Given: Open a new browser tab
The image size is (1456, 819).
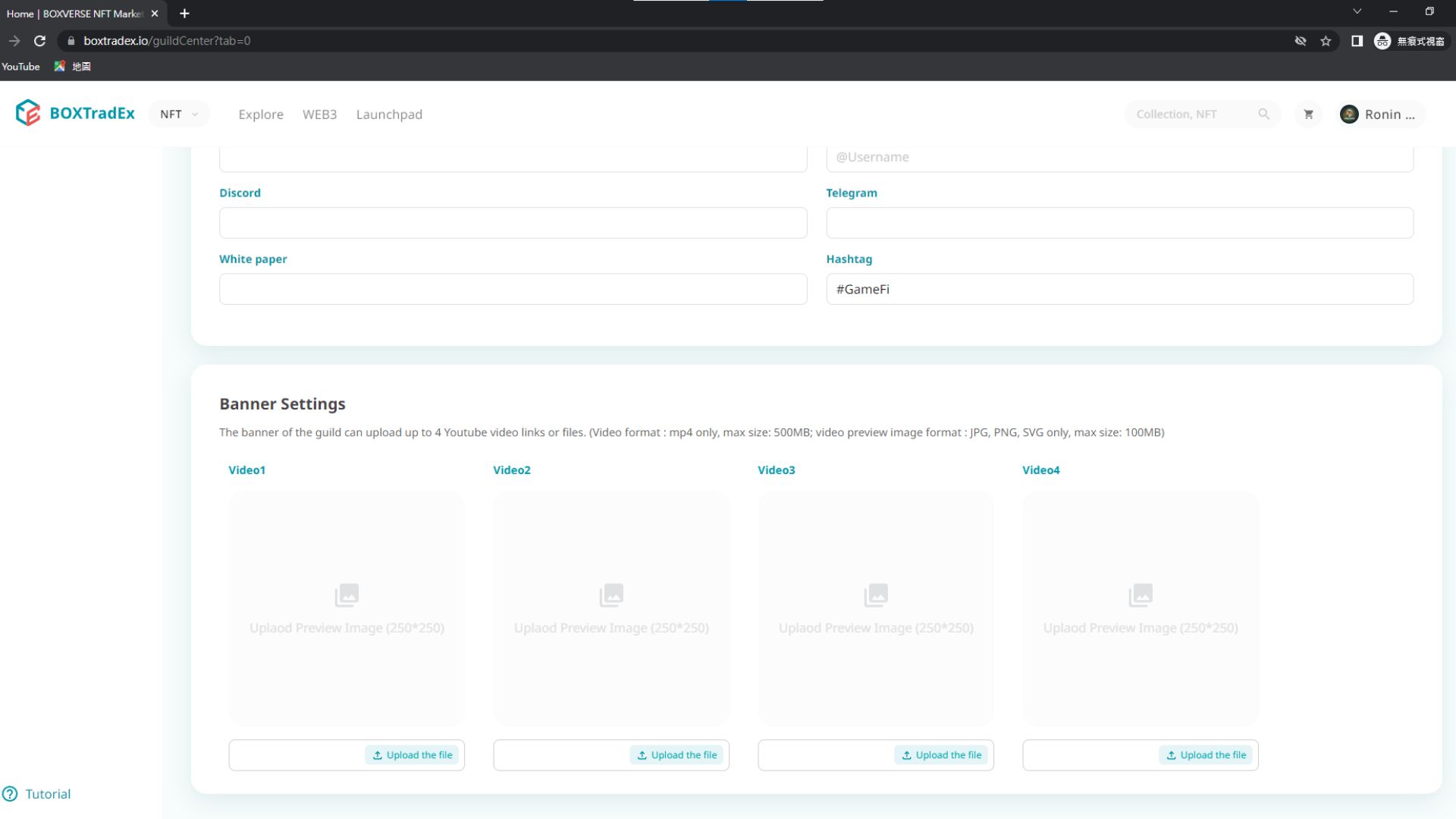Looking at the screenshot, I should click(x=184, y=14).
